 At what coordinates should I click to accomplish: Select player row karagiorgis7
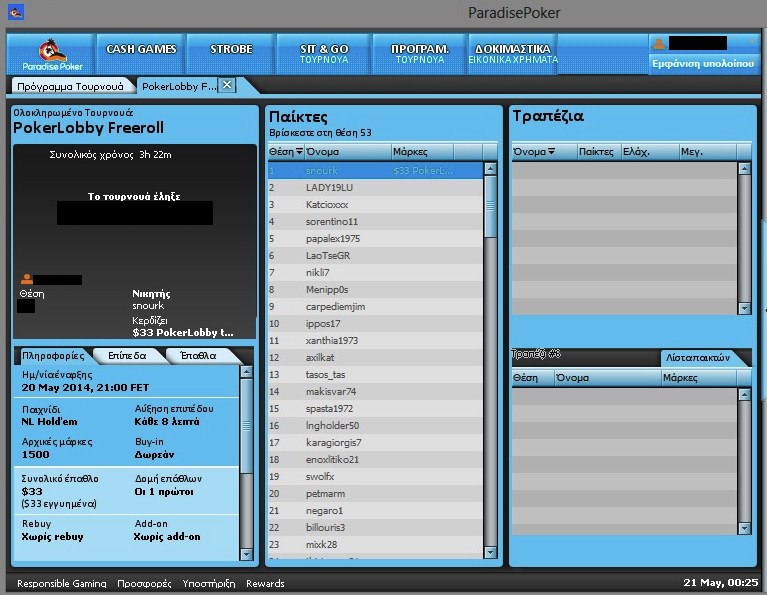click(375, 443)
